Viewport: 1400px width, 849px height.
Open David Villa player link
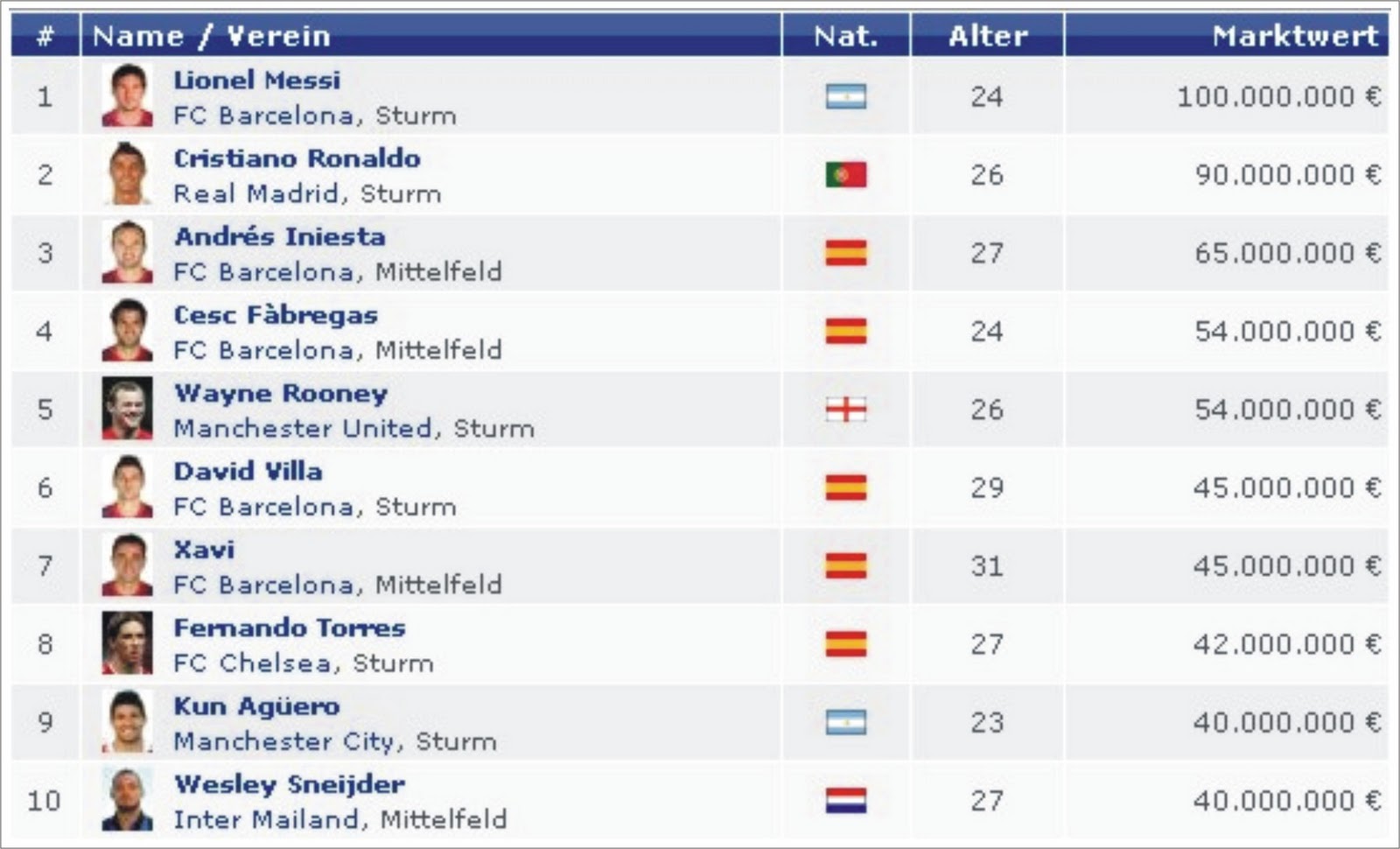pyautogui.click(x=248, y=471)
